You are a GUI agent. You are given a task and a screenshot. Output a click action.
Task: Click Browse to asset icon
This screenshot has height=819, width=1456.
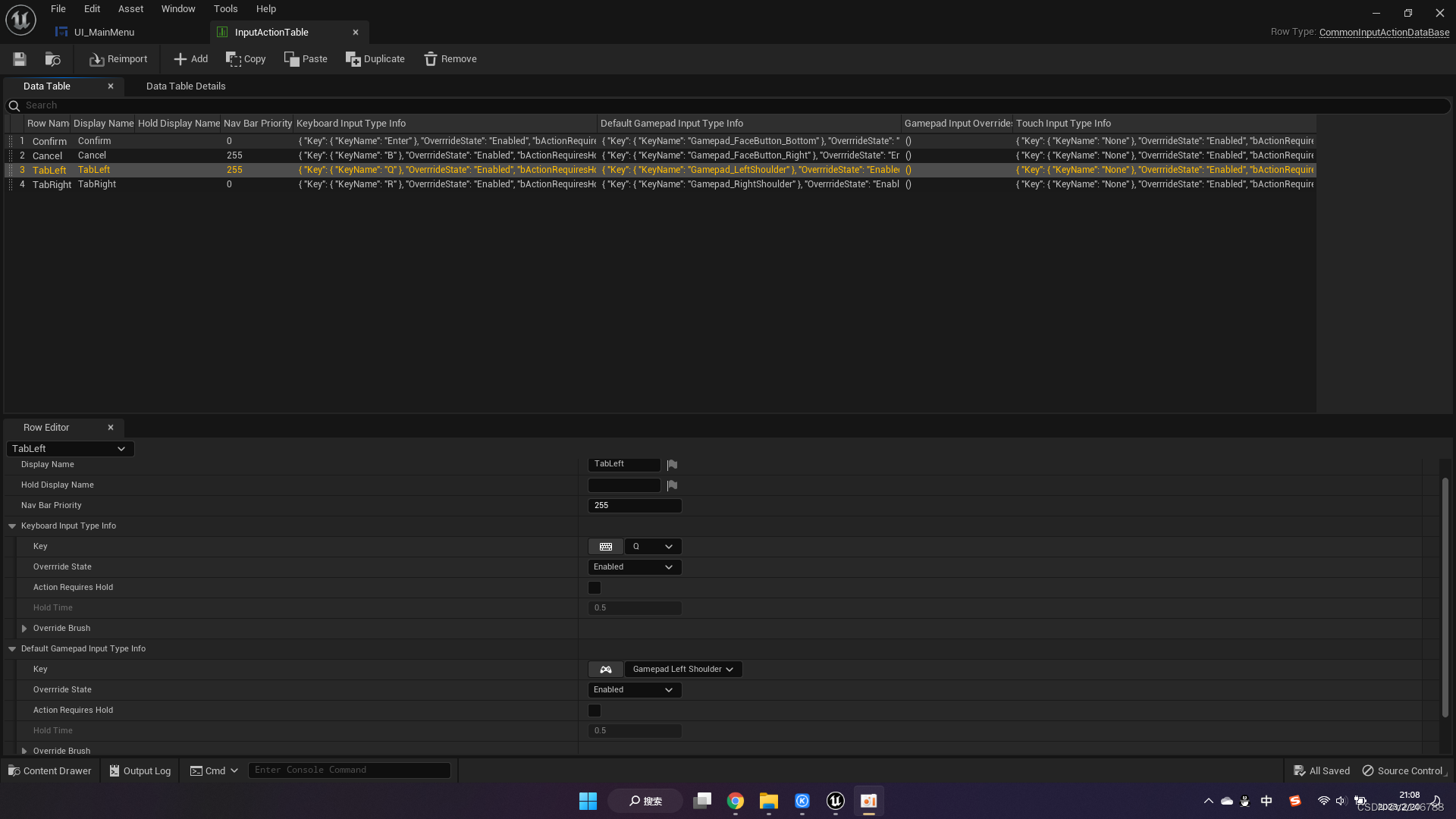click(52, 59)
